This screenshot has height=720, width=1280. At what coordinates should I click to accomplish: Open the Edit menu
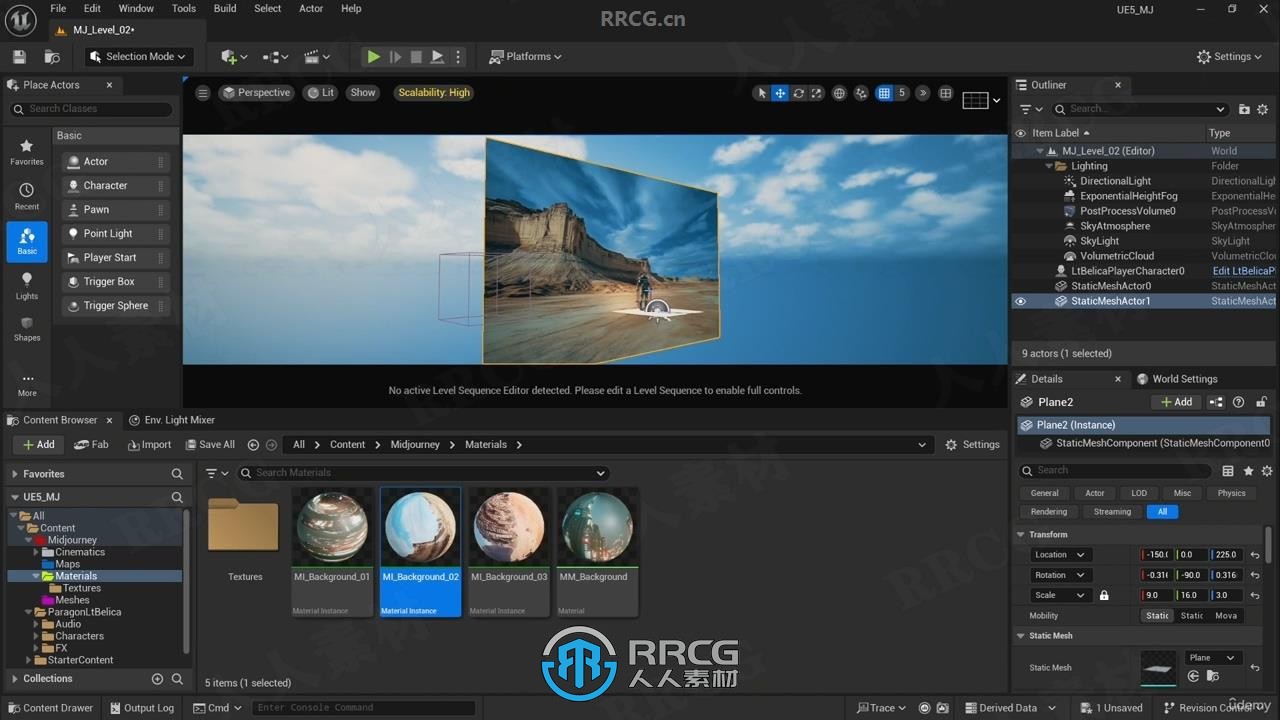point(92,8)
